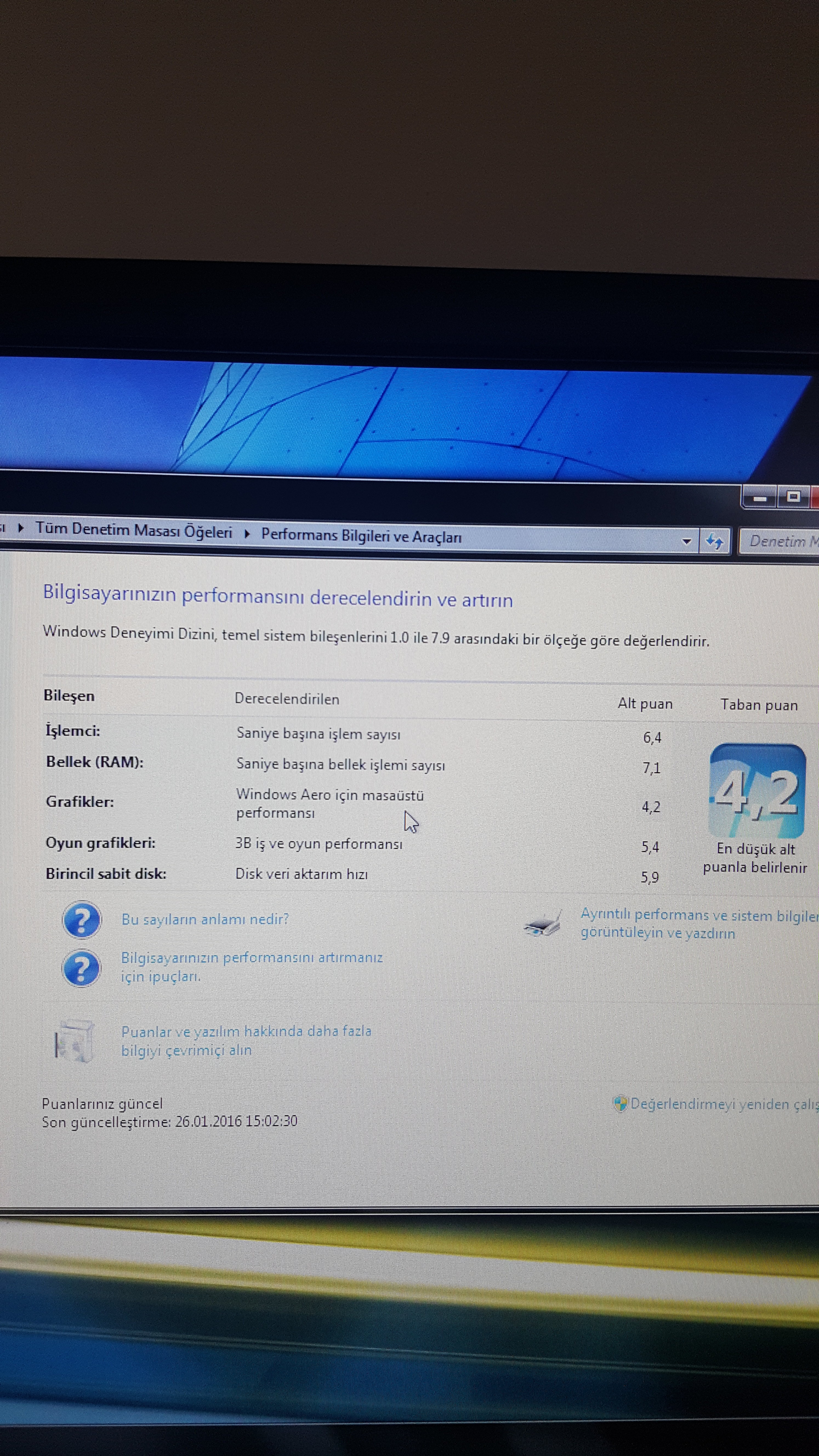Select the 'Grafikler:' component label
Viewport: 819px width, 1456px height.
click(x=80, y=801)
